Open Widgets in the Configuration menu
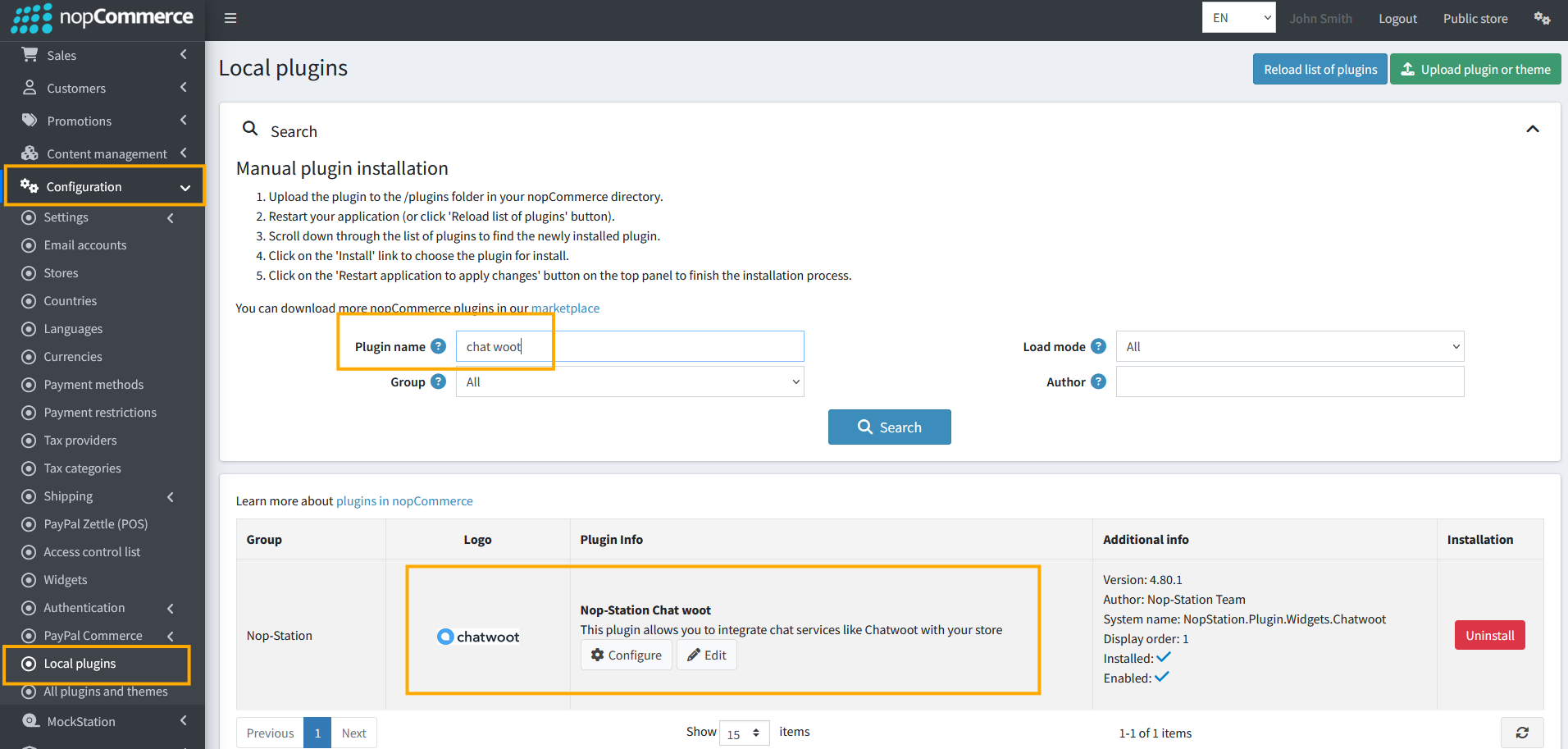Viewport: 1568px width, 749px height. coord(66,580)
